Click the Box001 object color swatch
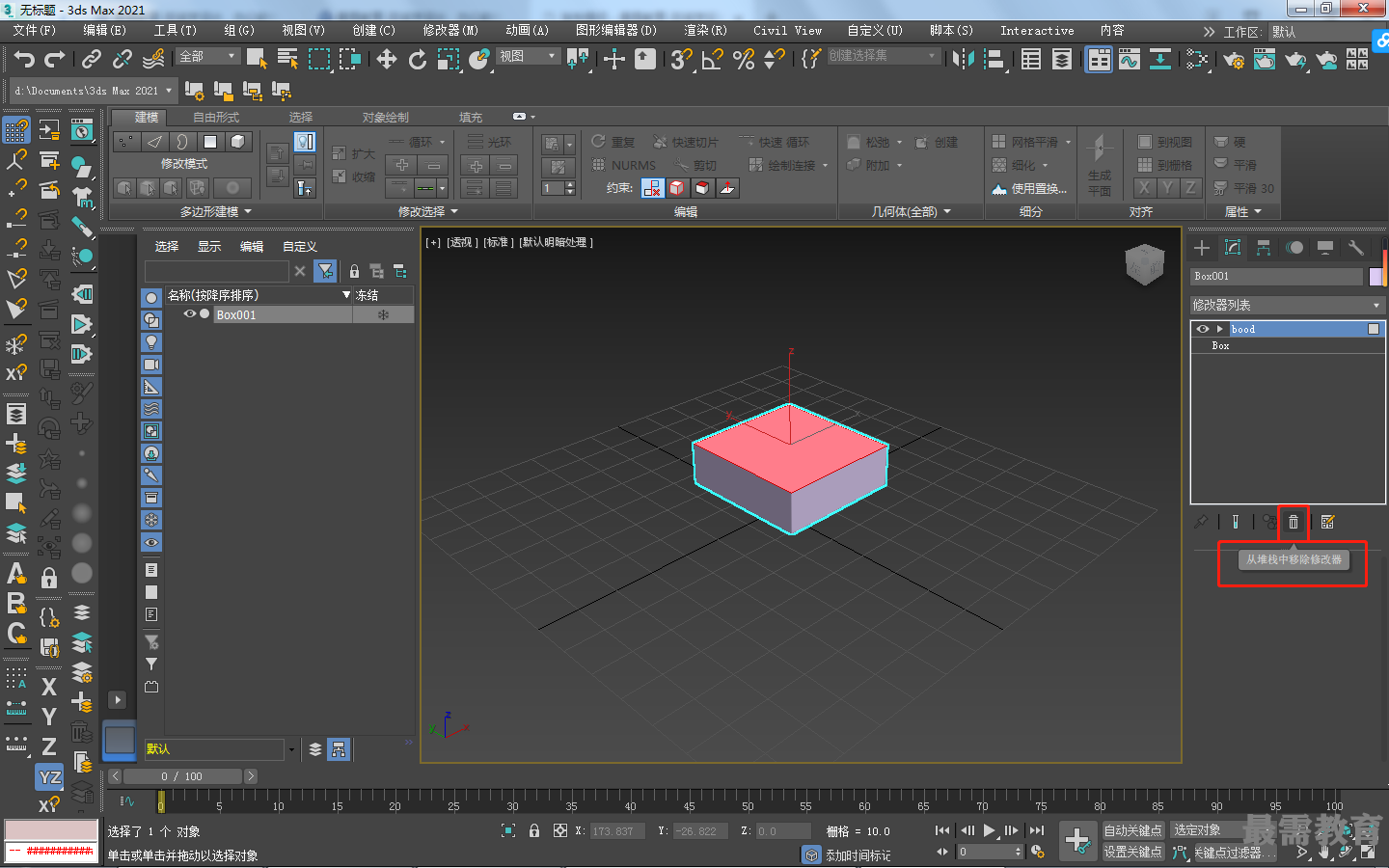This screenshot has width=1389, height=868. click(x=1375, y=277)
